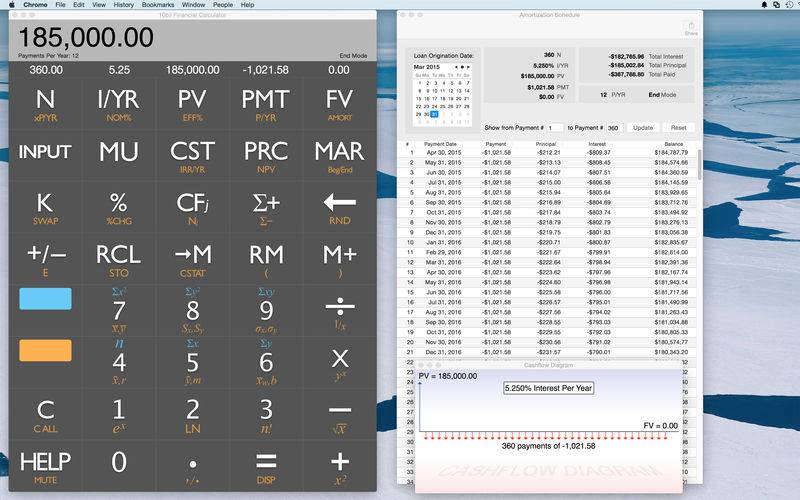Click digit 1 on the keypad
The width and height of the screenshot is (800, 500).
(119, 414)
